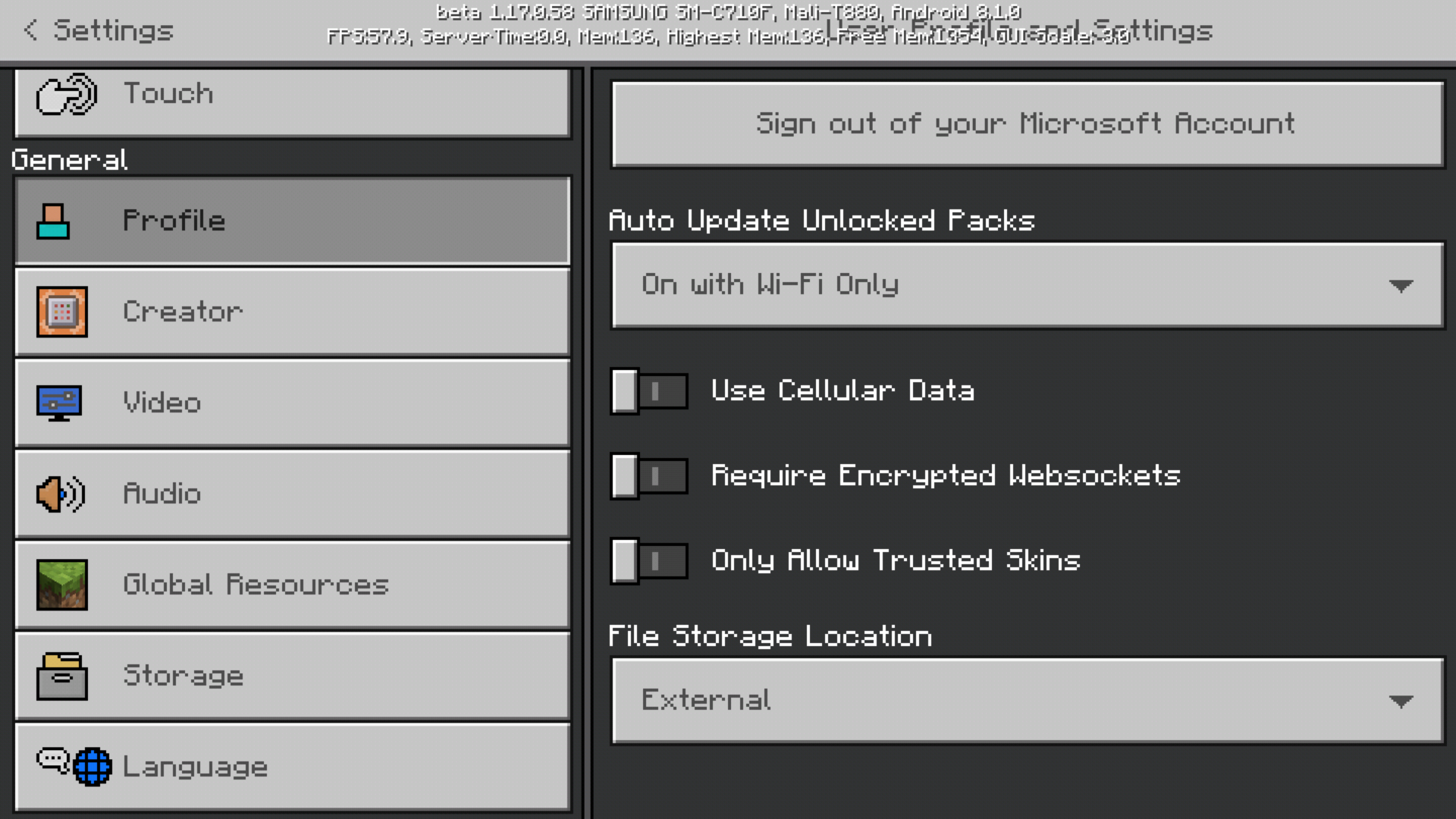
Task: Click the Profile character icon
Action: pos(53,221)
